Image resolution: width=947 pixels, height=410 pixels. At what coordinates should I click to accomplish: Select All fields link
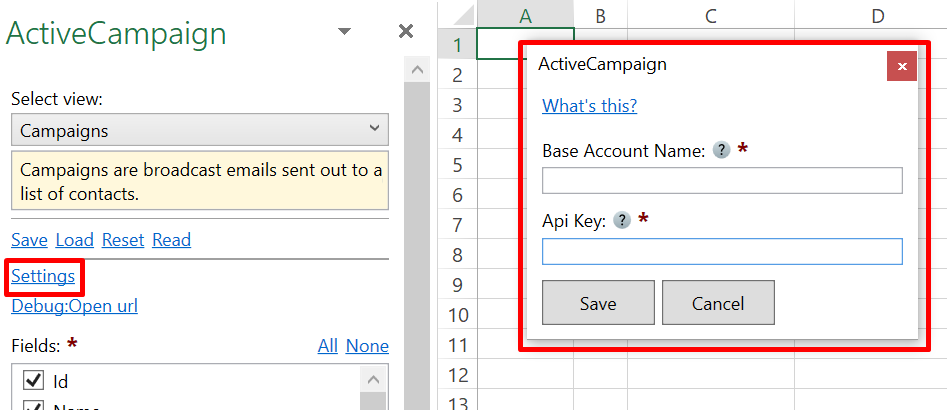click(x=327, y=346)
